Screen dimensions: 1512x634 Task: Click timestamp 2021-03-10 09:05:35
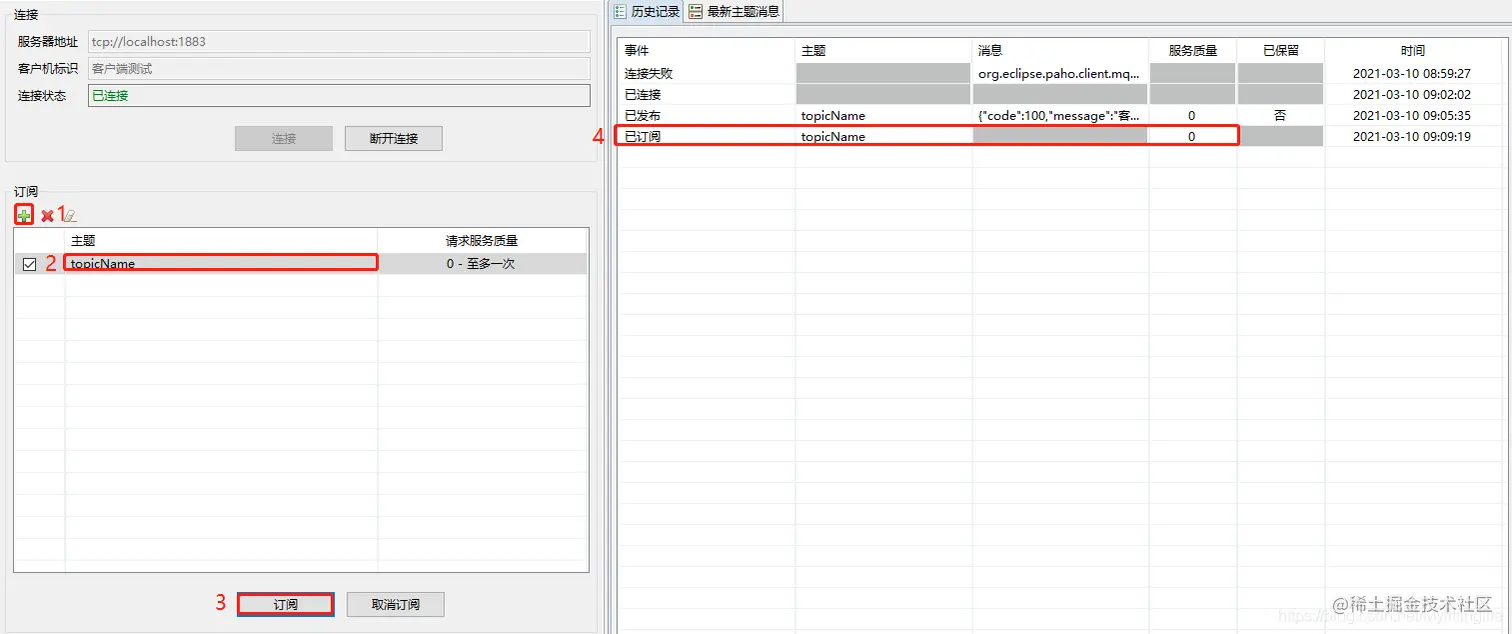coord(1412,116)
